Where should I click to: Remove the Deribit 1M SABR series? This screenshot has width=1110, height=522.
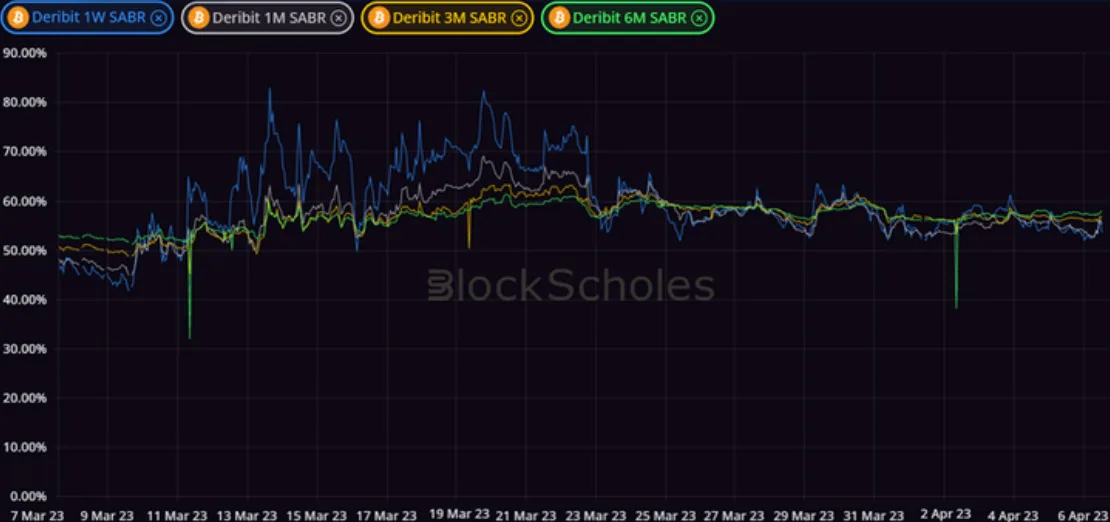point(339,18)
